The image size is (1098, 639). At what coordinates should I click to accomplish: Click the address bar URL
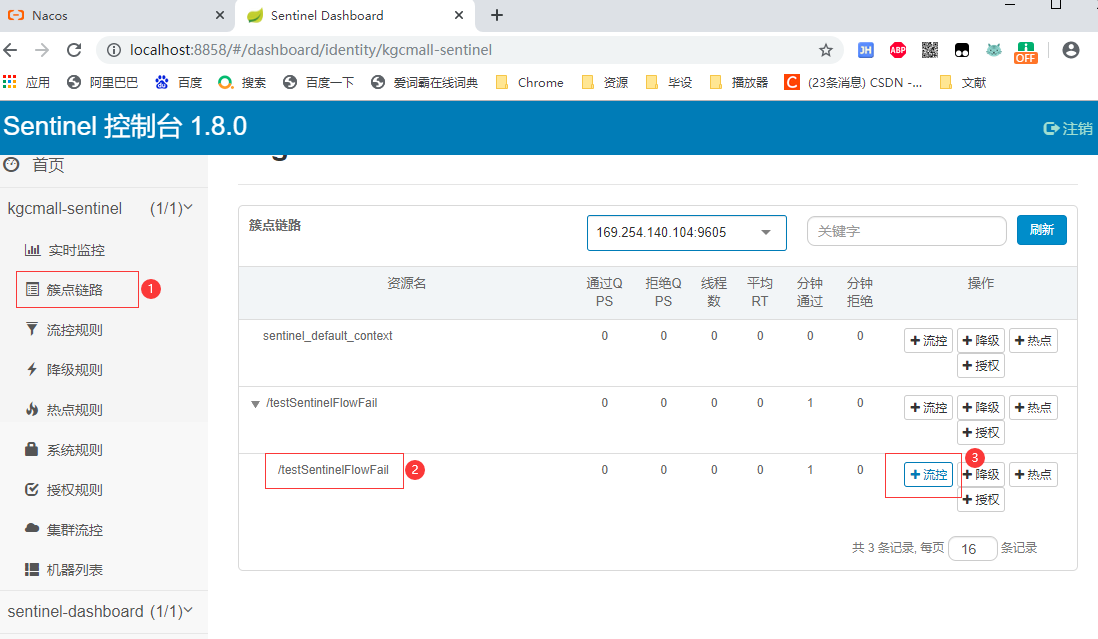tap(311, 50)
